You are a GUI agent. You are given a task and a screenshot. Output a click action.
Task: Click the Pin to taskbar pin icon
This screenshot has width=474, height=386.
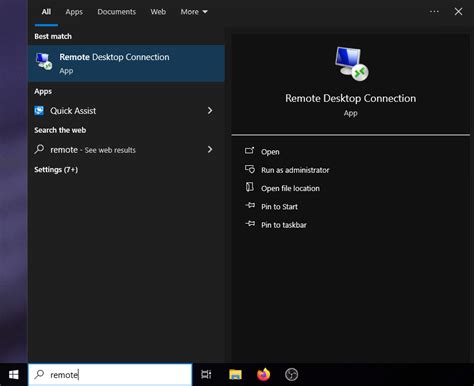(x=250, y=224)
